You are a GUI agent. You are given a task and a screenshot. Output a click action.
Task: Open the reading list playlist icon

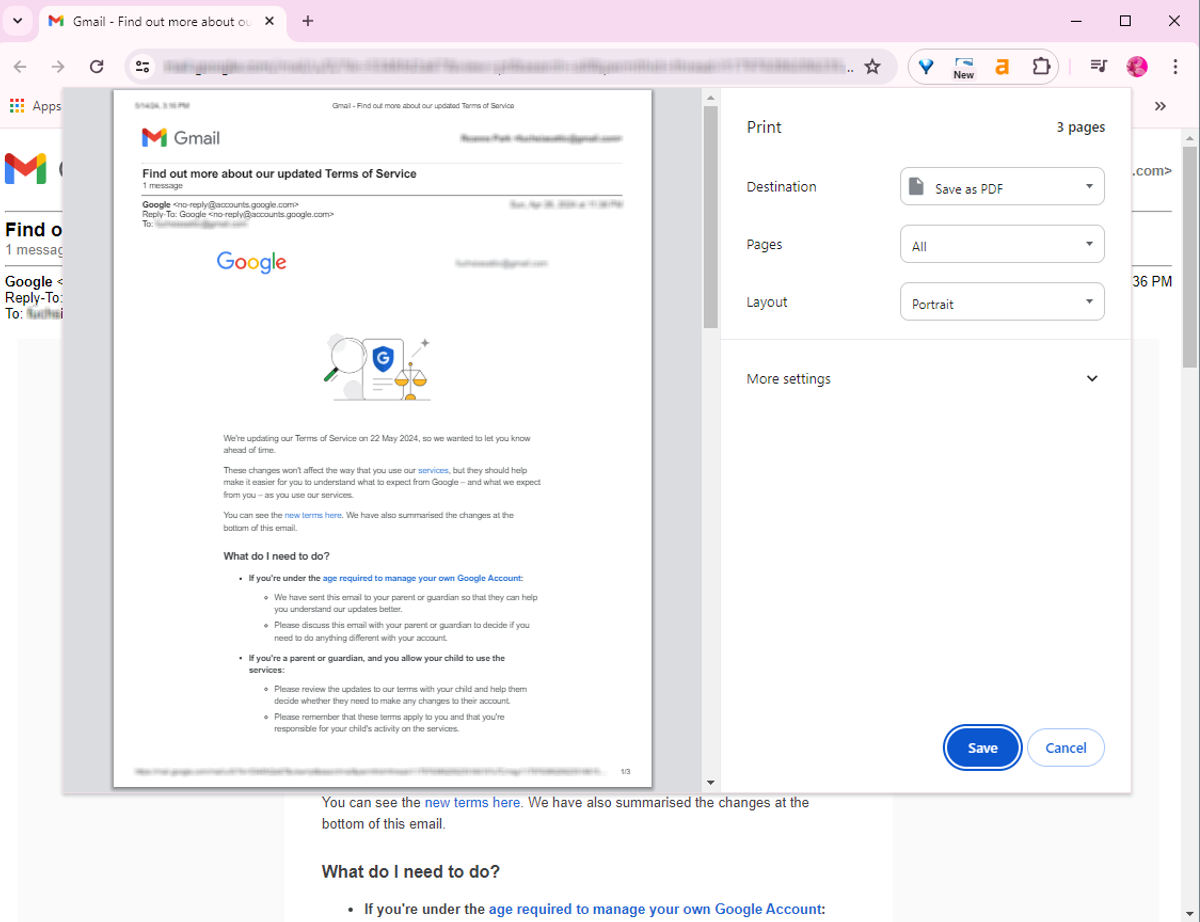point(1098,66)
